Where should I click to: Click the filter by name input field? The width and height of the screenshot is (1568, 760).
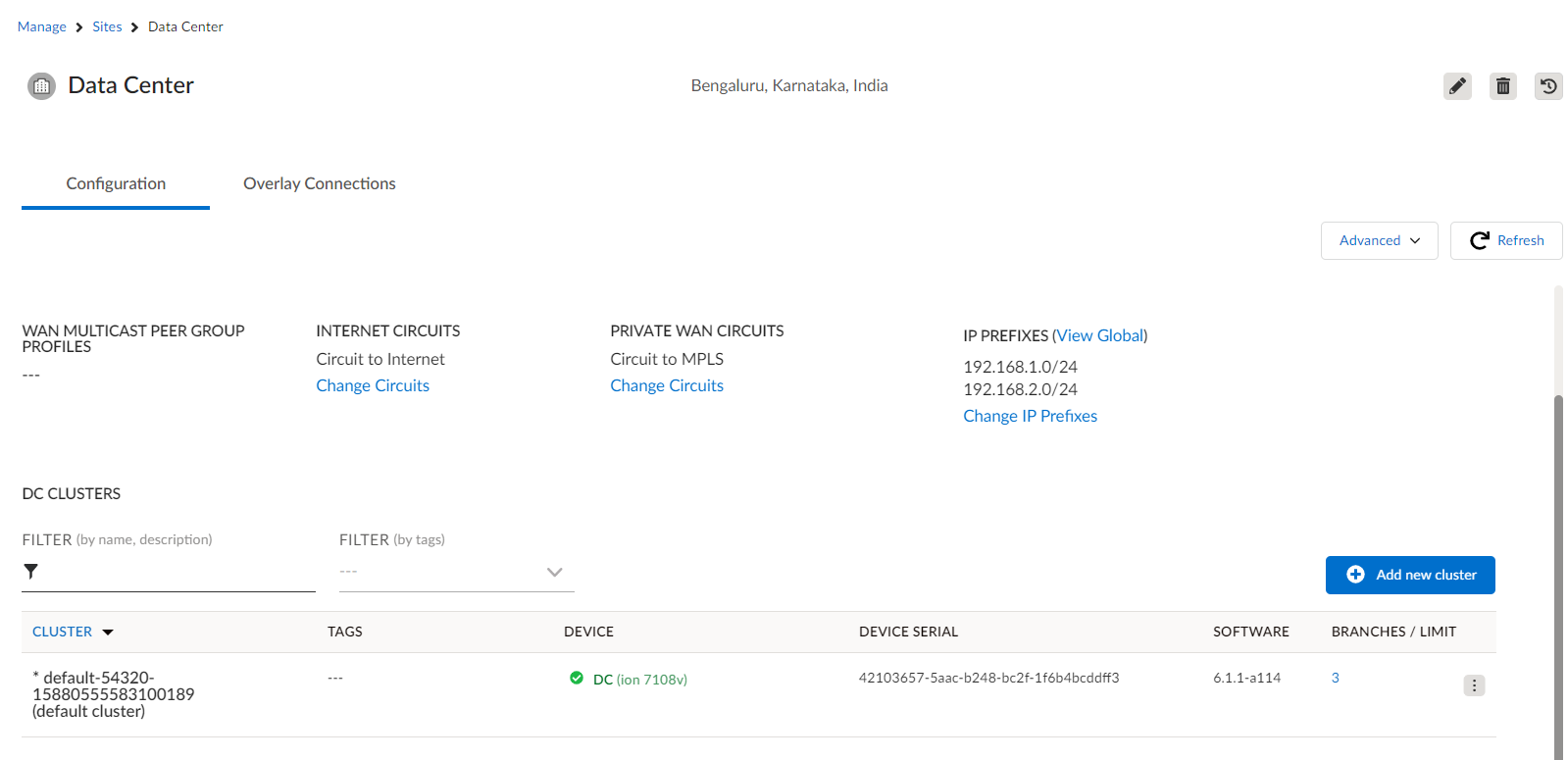click(x=177, y=572)
